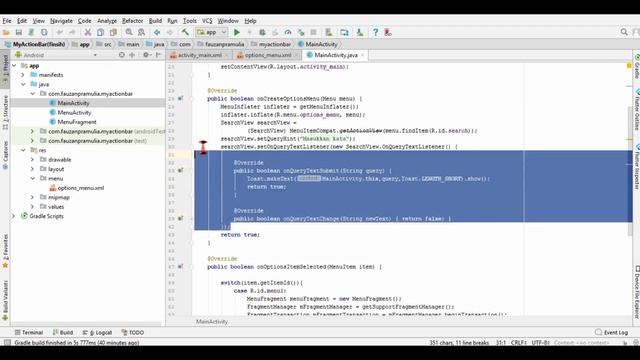Click override gutter icon beside onQueryTextSubmit
This screenshot has height=360, width=640.
180,170
